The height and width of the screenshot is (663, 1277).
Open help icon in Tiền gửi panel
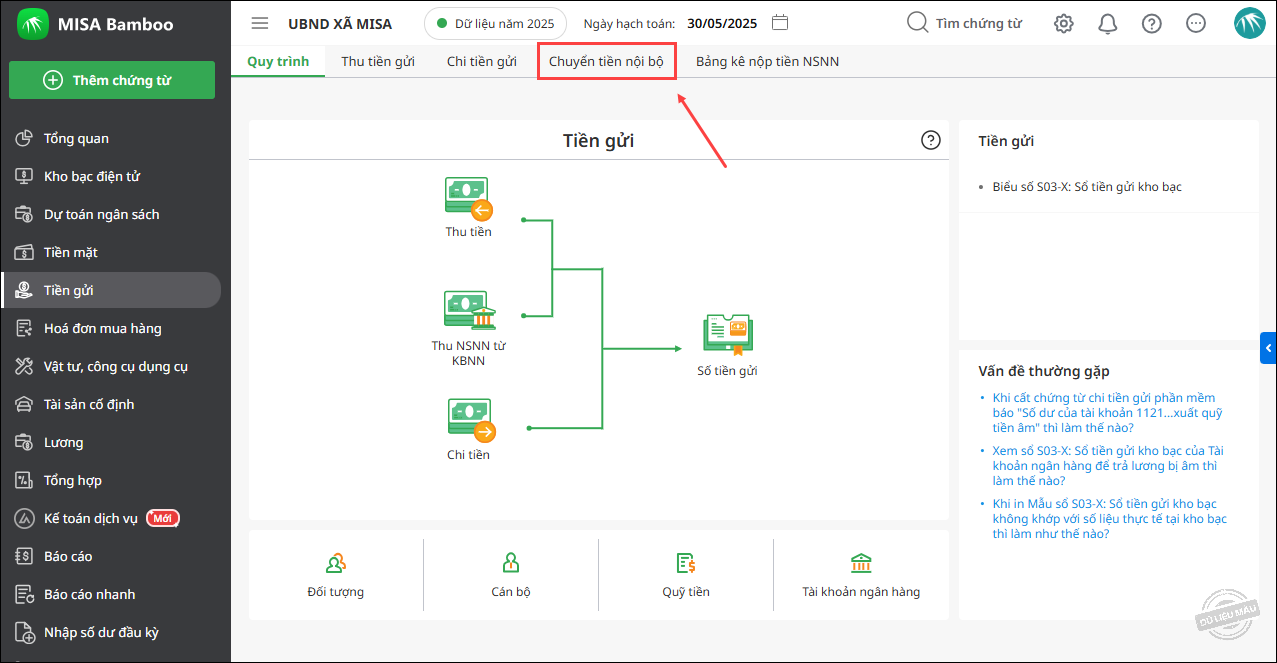931,140
